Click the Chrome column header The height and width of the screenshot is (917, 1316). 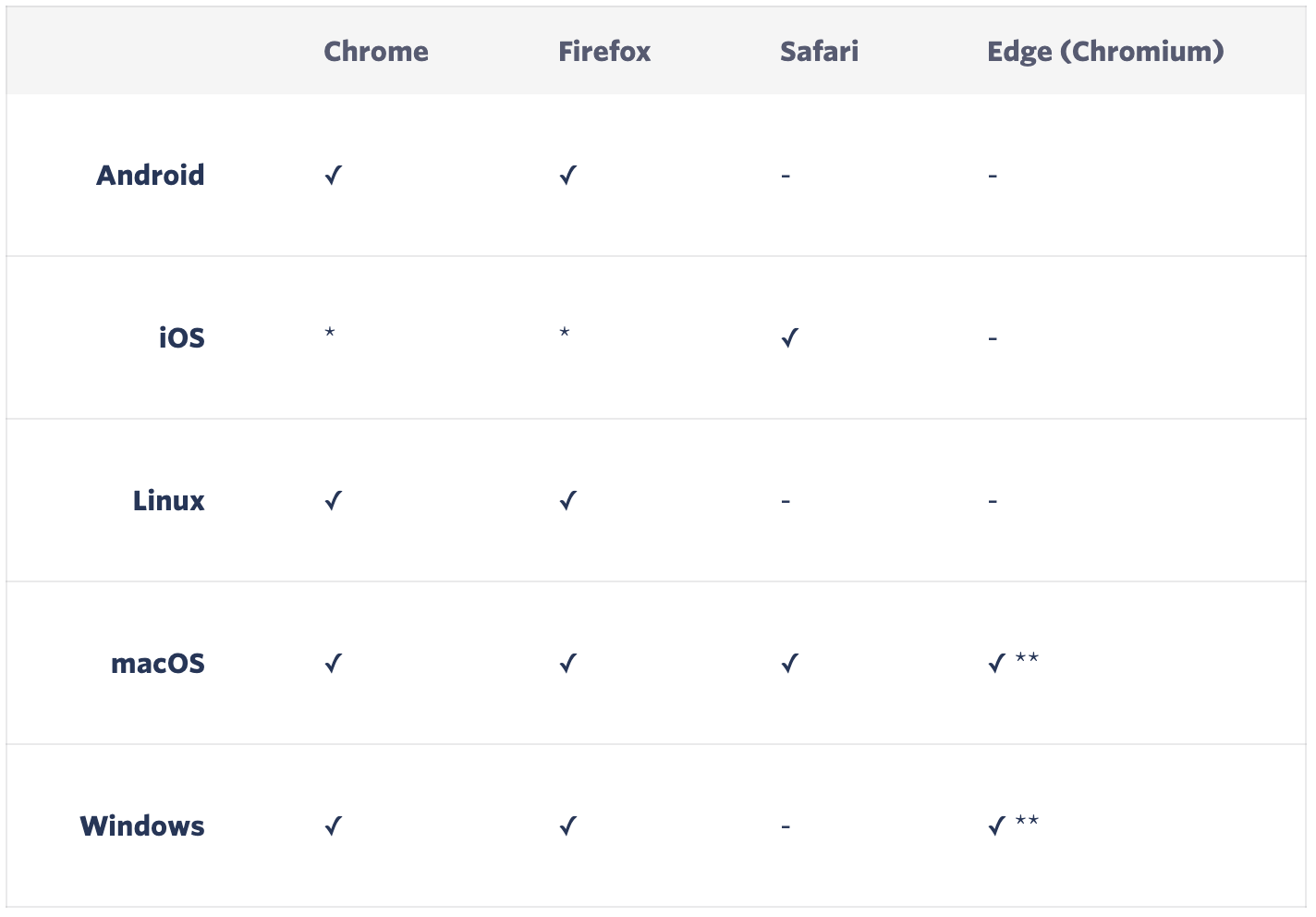click(376, 51)
